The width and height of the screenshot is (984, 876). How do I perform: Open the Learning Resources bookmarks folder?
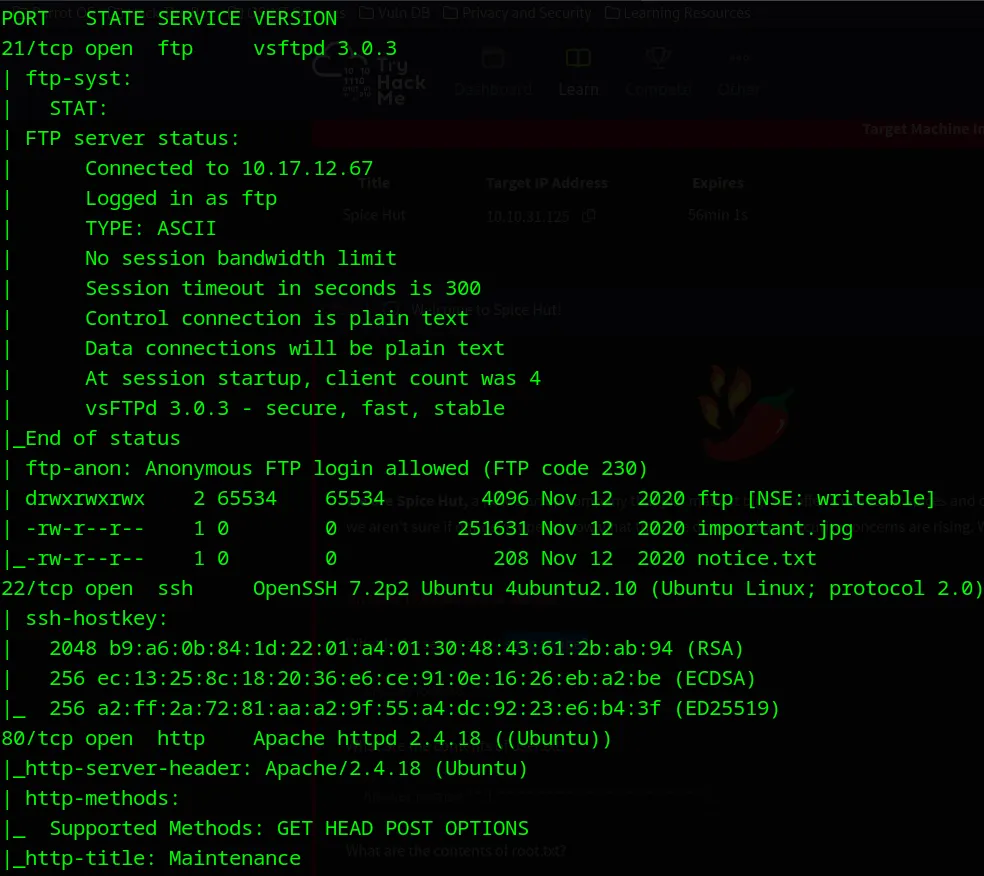679,13
